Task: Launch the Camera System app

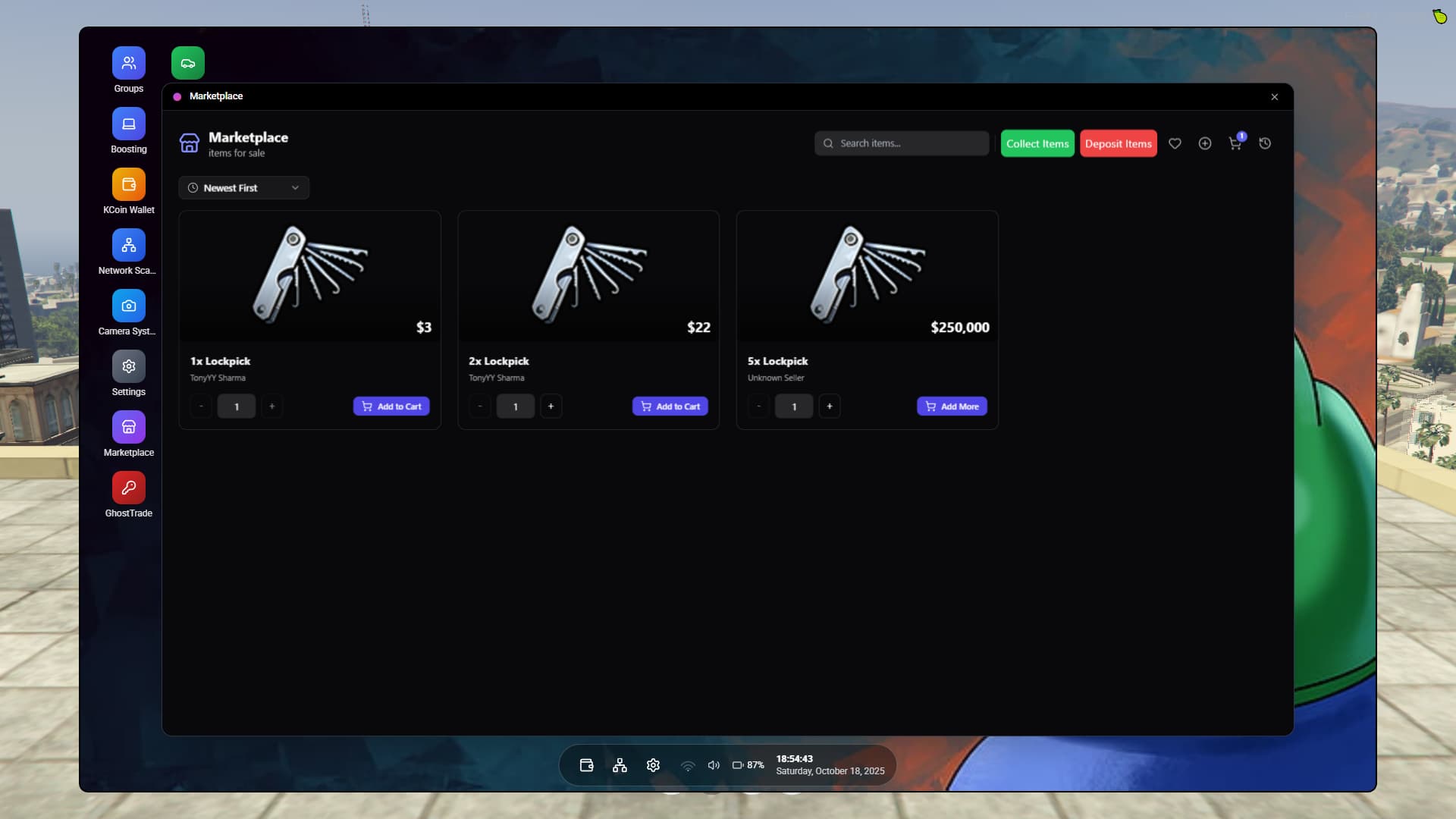Action: pos(128,306)
